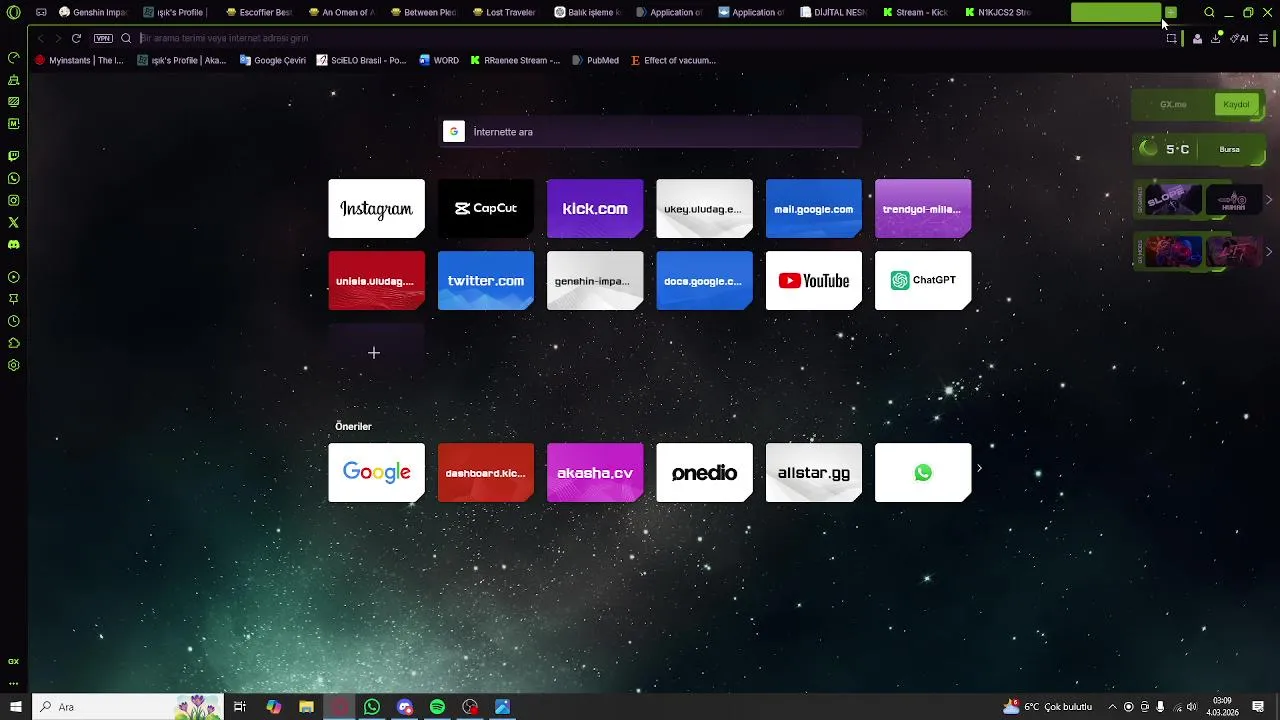This screenshot has height=720, width=1280.
Task: Switch to the Lost Traveler tab
Action: pos(505,13)
